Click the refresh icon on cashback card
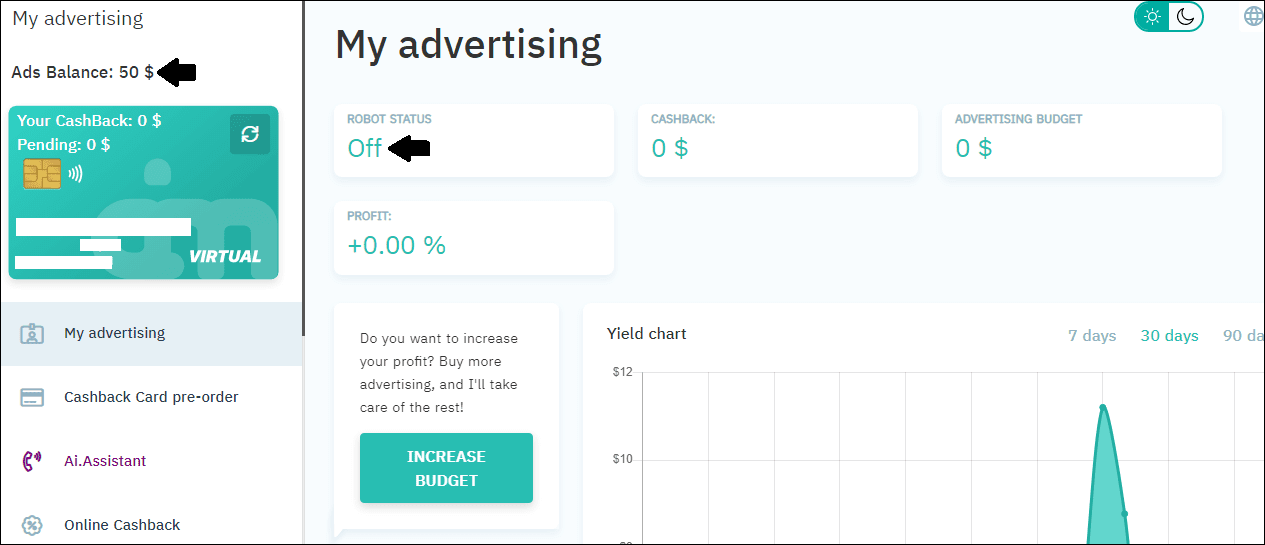This screenshot has width=1265, height=545. (x=250, y=134)
